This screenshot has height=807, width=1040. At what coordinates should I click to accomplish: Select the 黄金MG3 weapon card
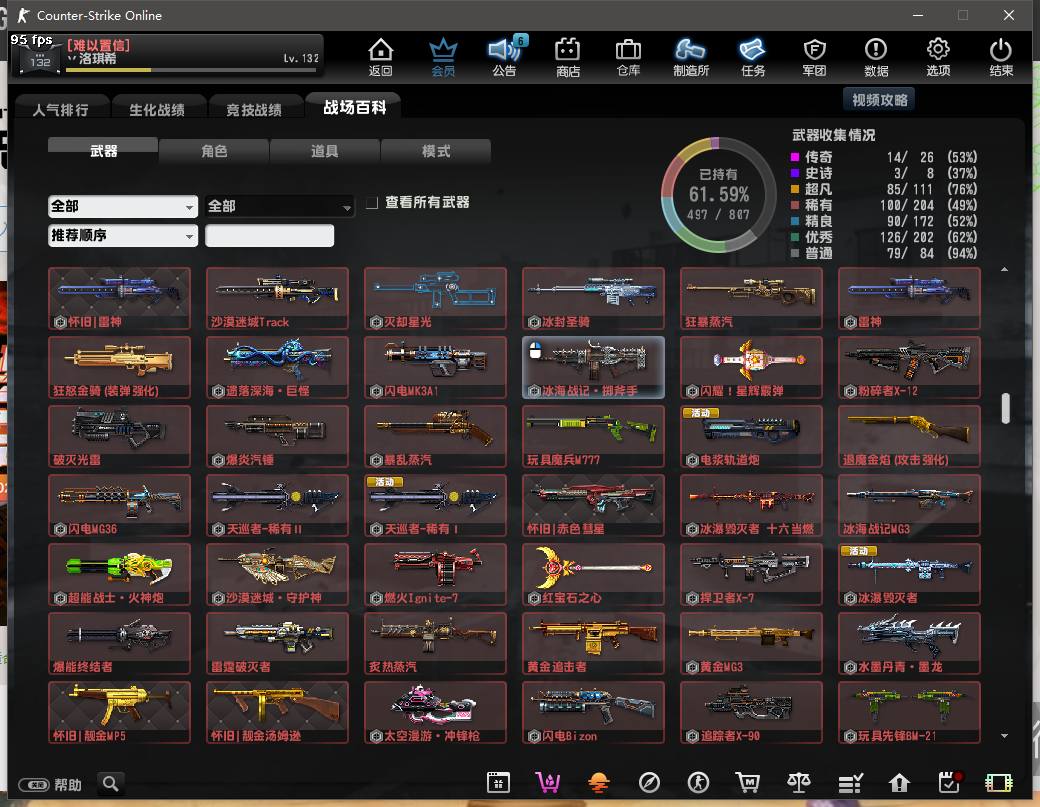[751, 643]
